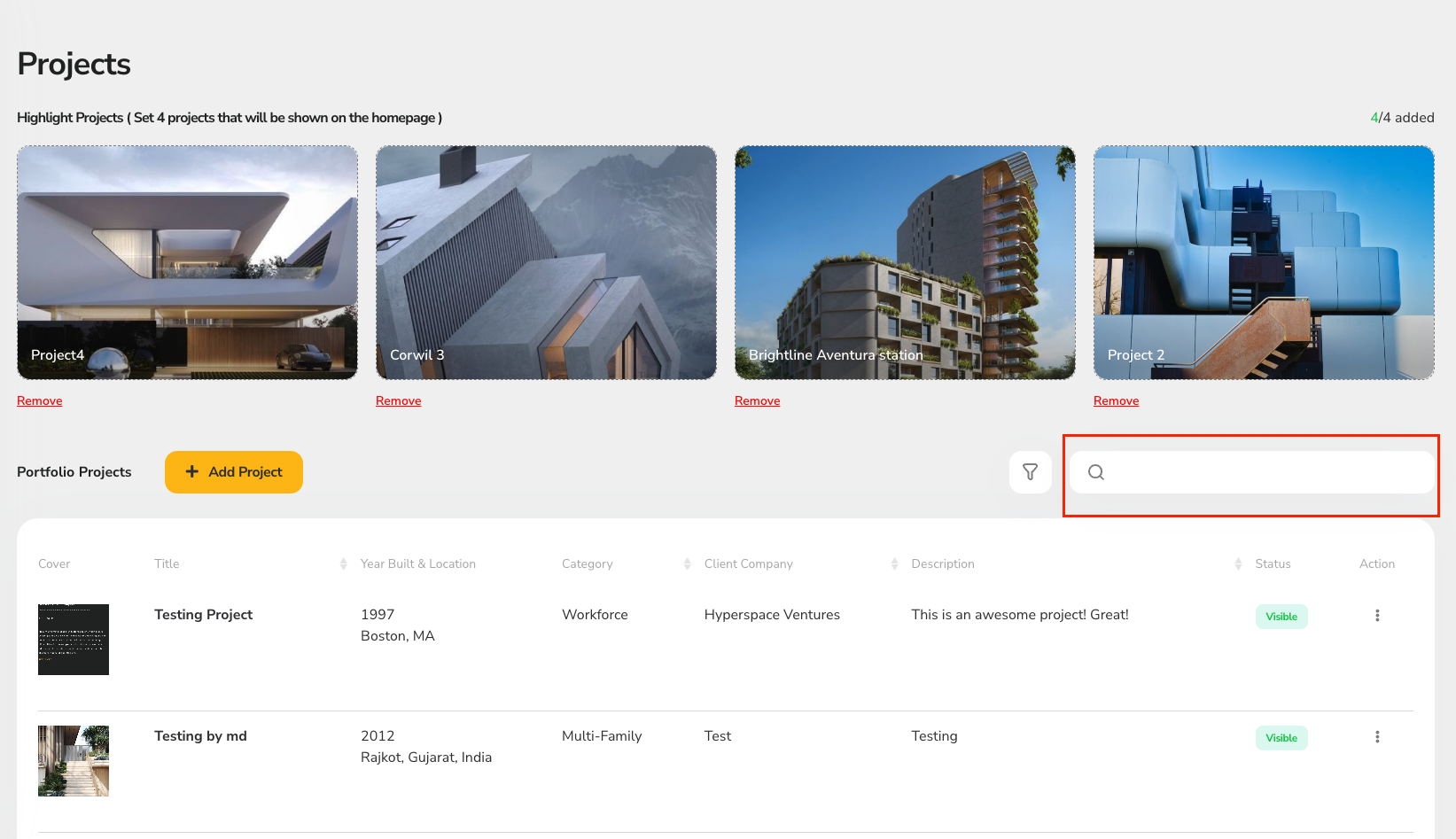Click Testing Project cover thumbnail

click(74, 640)
